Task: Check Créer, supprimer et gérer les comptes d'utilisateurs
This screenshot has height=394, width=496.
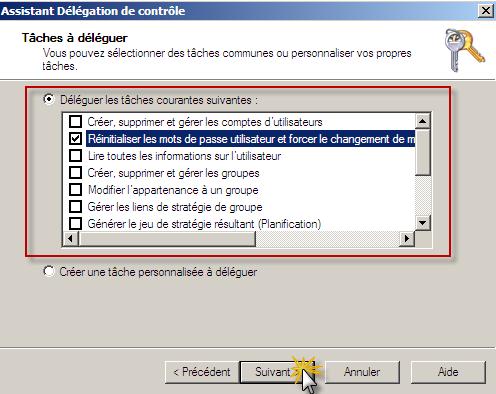Action: 75,121
